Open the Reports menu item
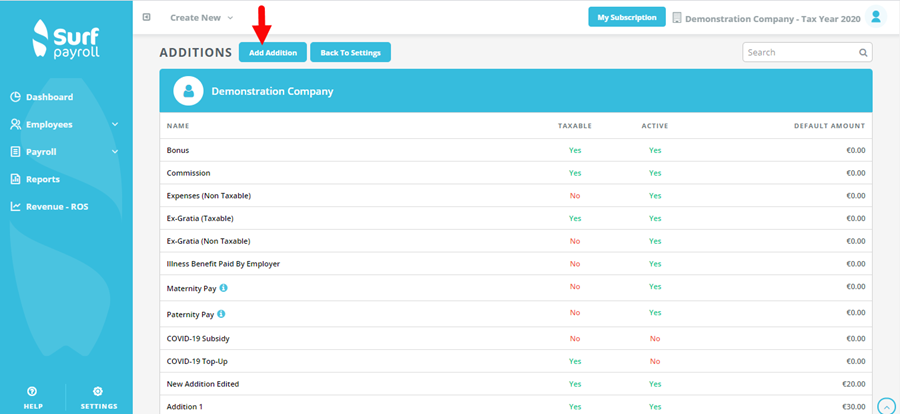This screenshot has height=414, width=900. tap(35, 179)
